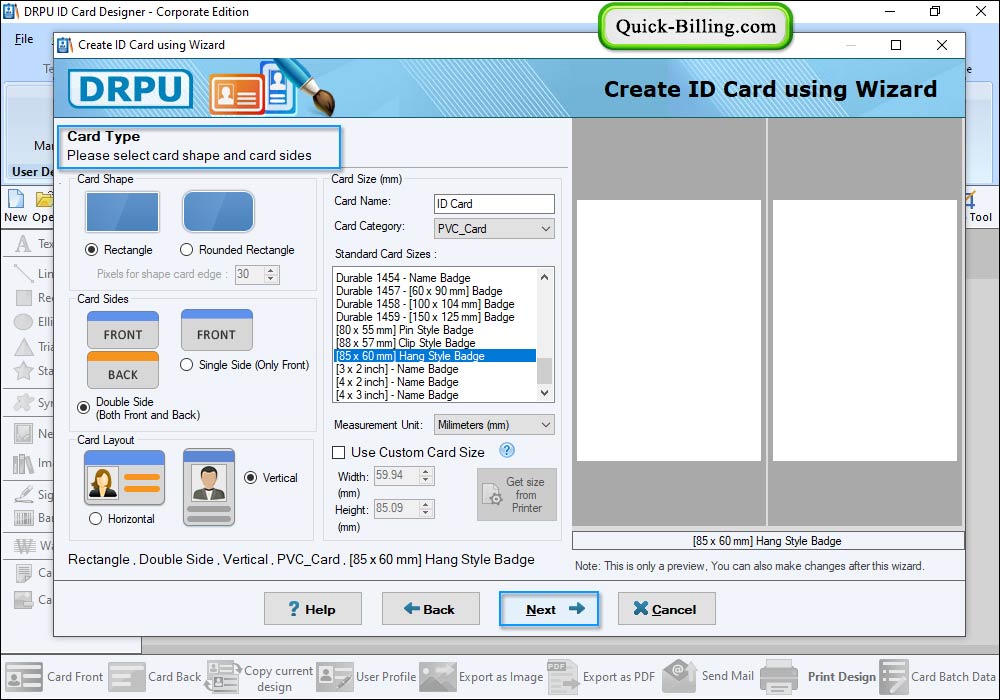Screen dimensions: 1000x700
Task: Click Print Design in bottom toolbar
Action: coord(818,676)
